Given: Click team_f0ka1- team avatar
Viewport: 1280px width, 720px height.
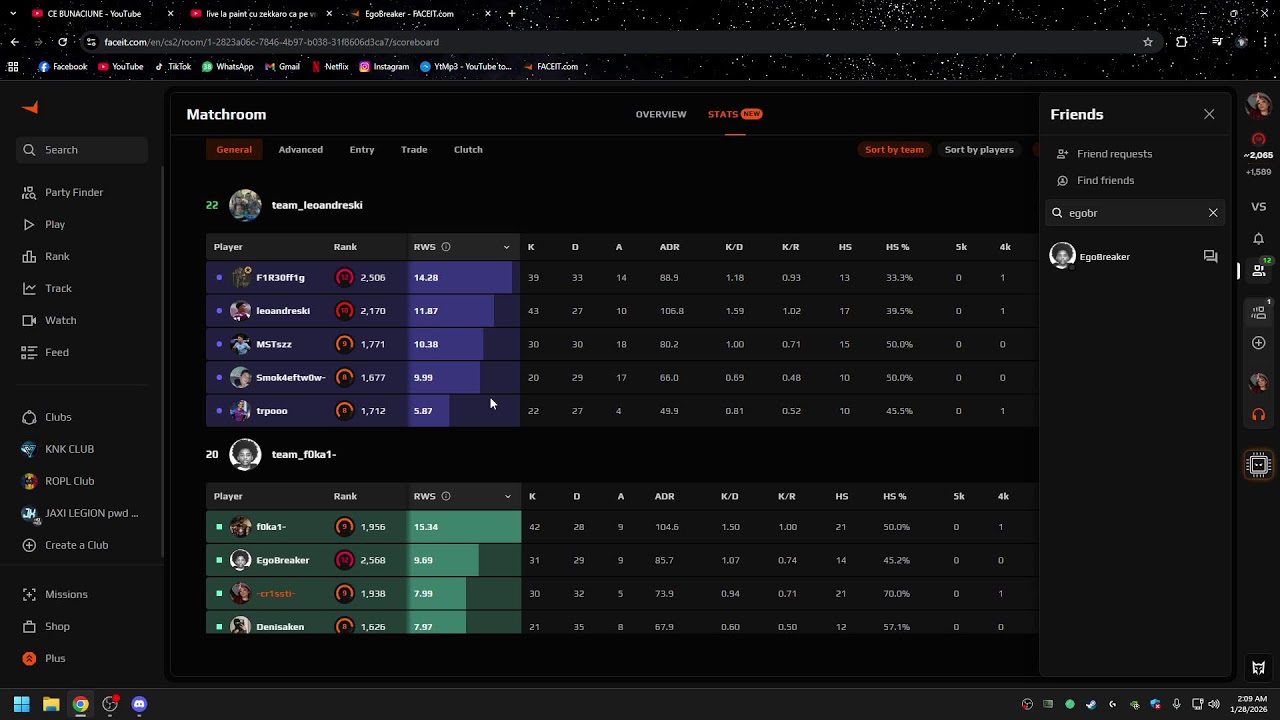Looking at the screenshot, I should 245,454.
